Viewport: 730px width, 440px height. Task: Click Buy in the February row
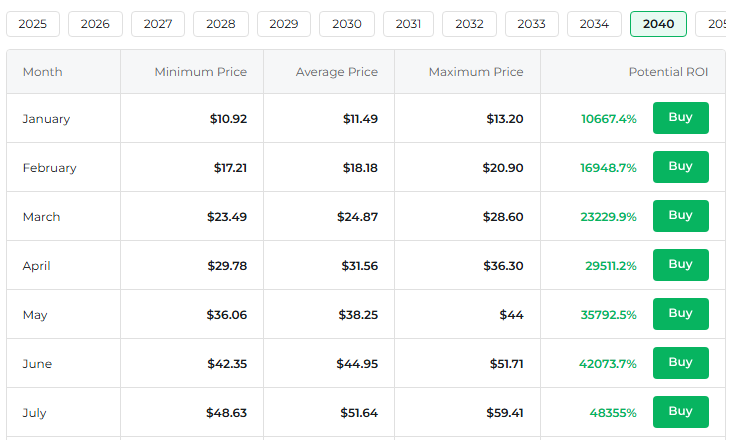tap(680, 167)
